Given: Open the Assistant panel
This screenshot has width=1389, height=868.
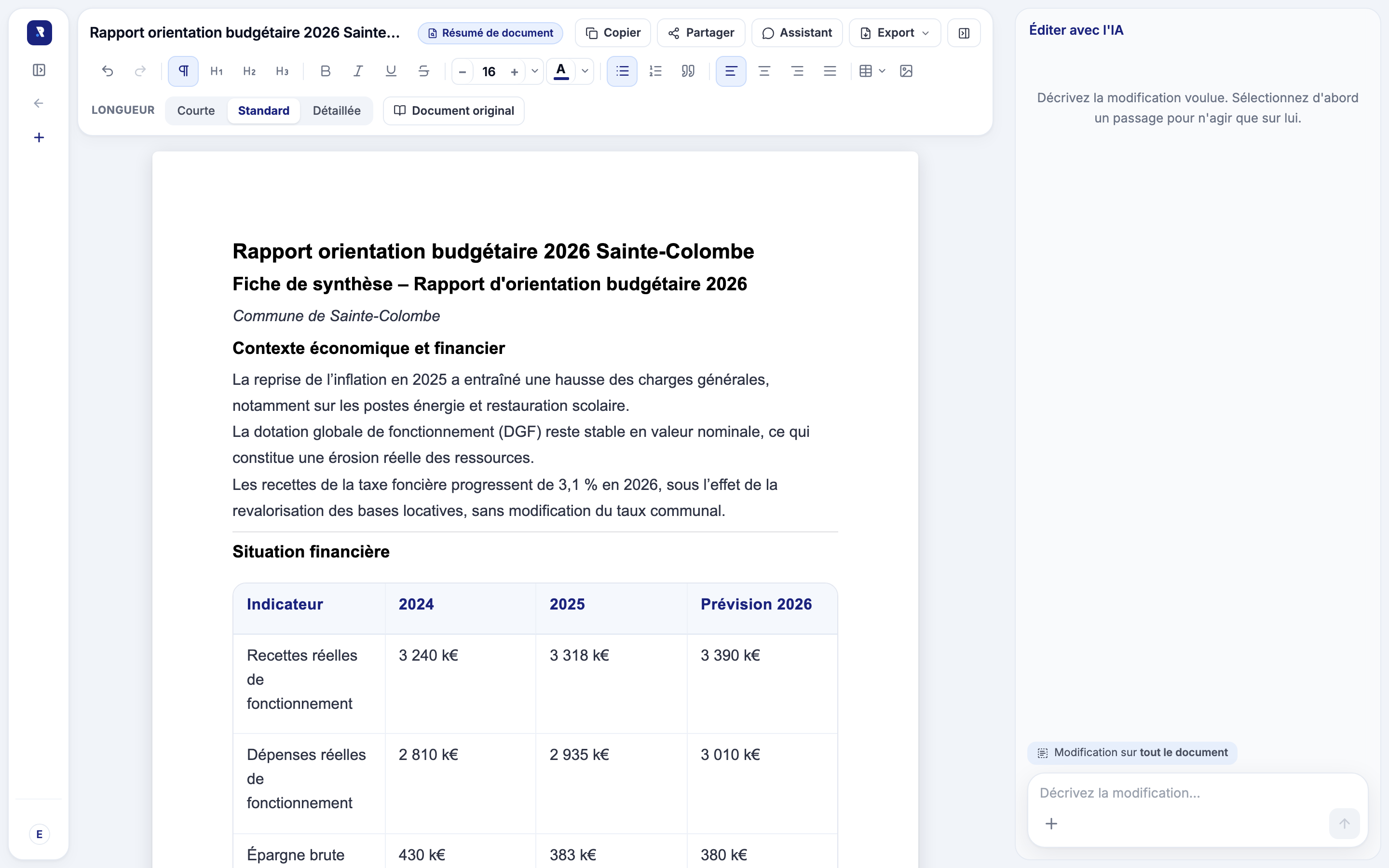Looking at the screenshot, I should point(797,33).
